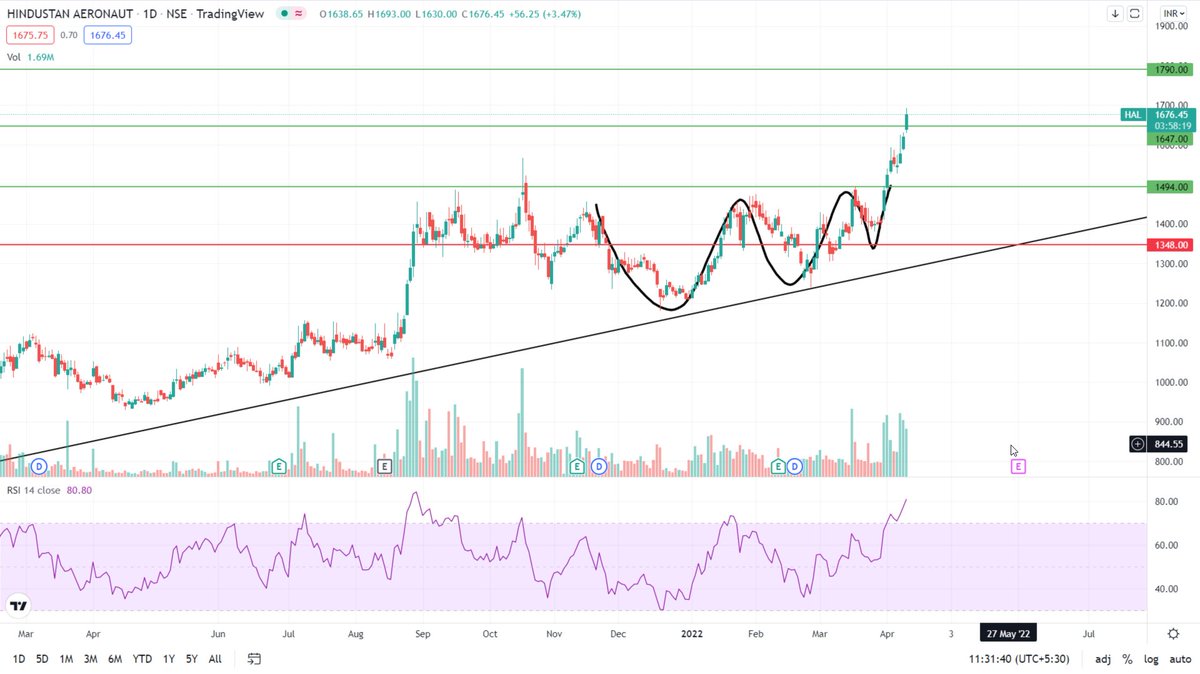
Task: Switch range to 1Y
Action: click(x=168, y=659)
